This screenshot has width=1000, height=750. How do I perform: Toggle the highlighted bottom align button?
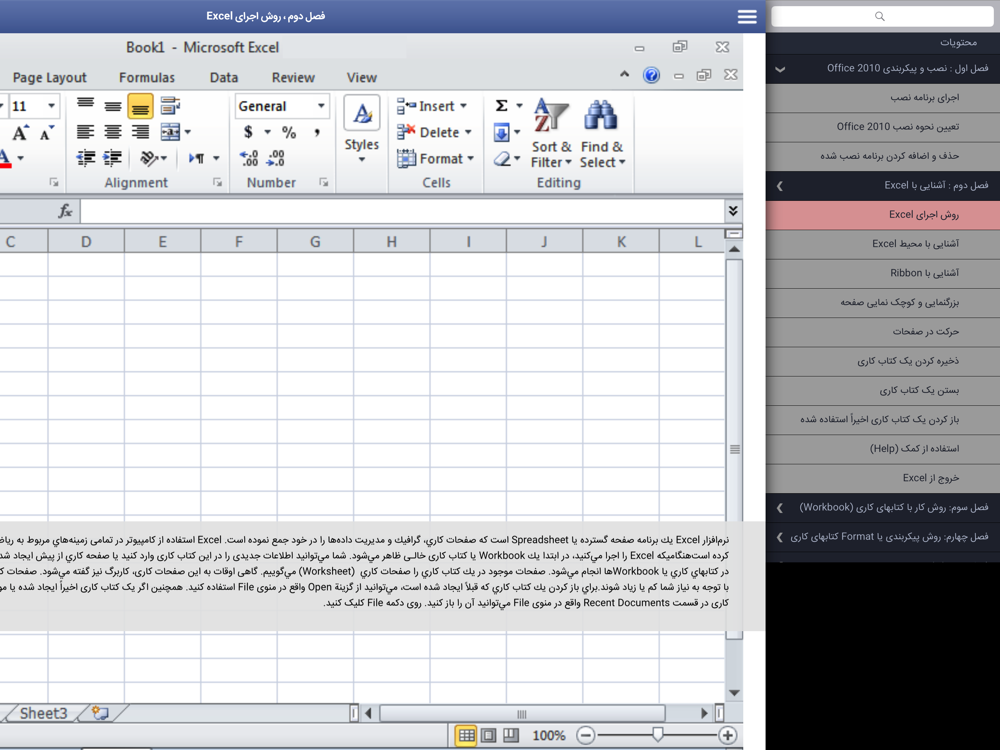coord(140,107)
